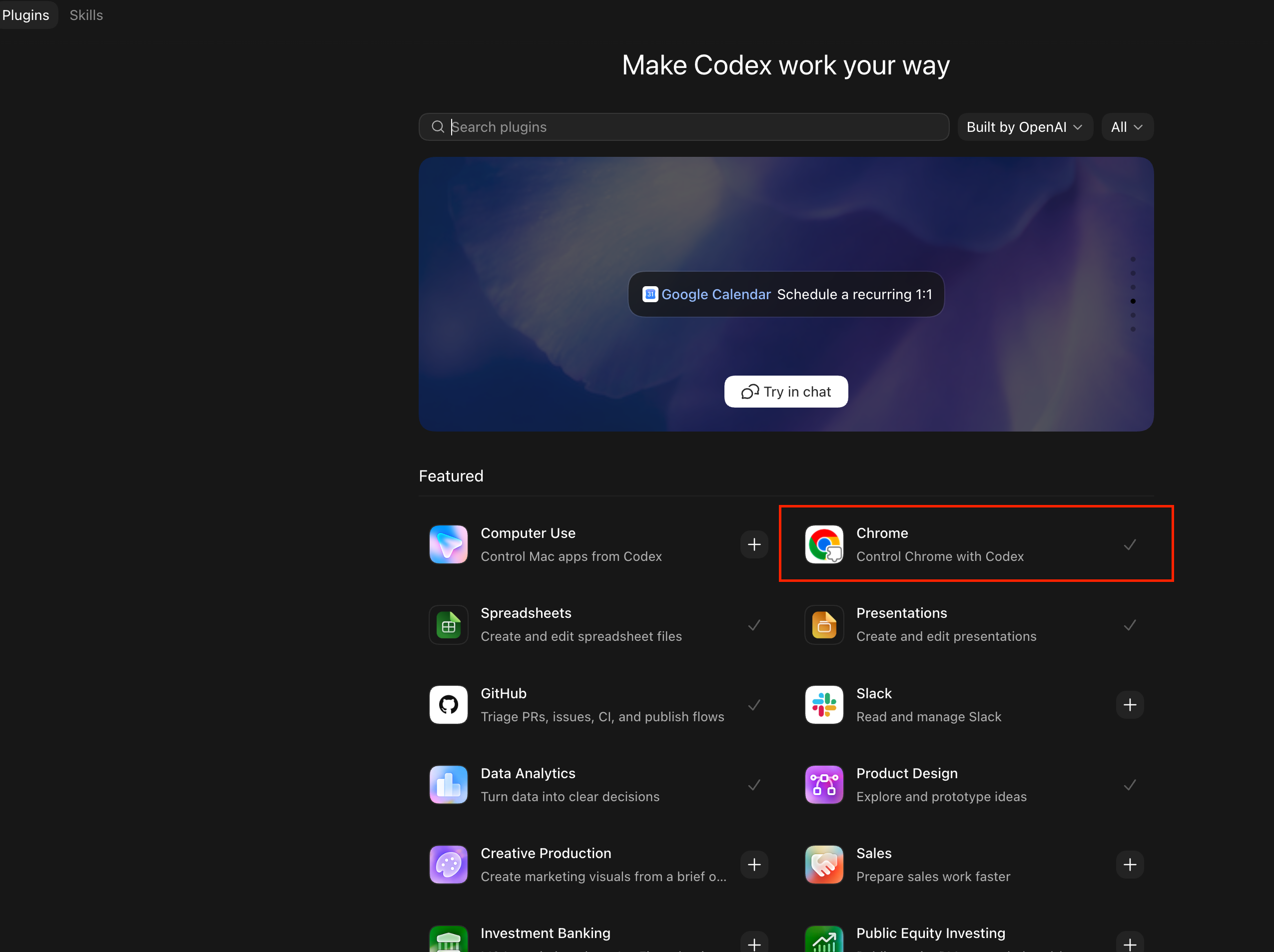The image size is (1274, 952).
Task: Click 'Read and manage Slack' description
Action: [928, 716]
